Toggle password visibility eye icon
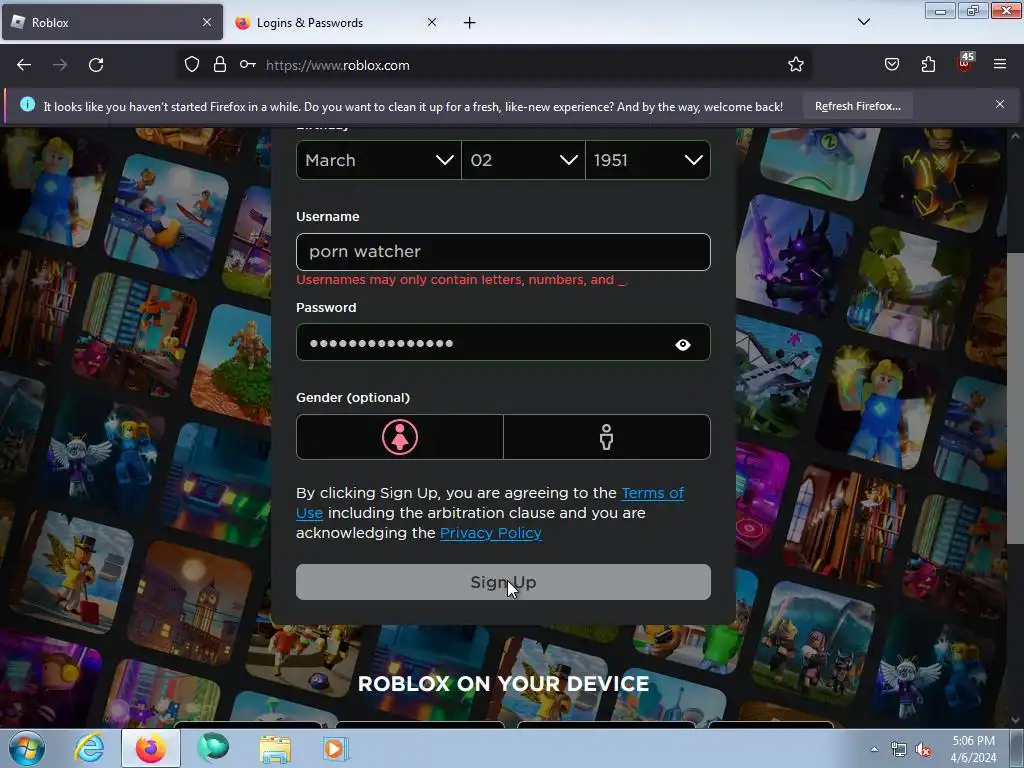1024x768 pixels. 683,344
